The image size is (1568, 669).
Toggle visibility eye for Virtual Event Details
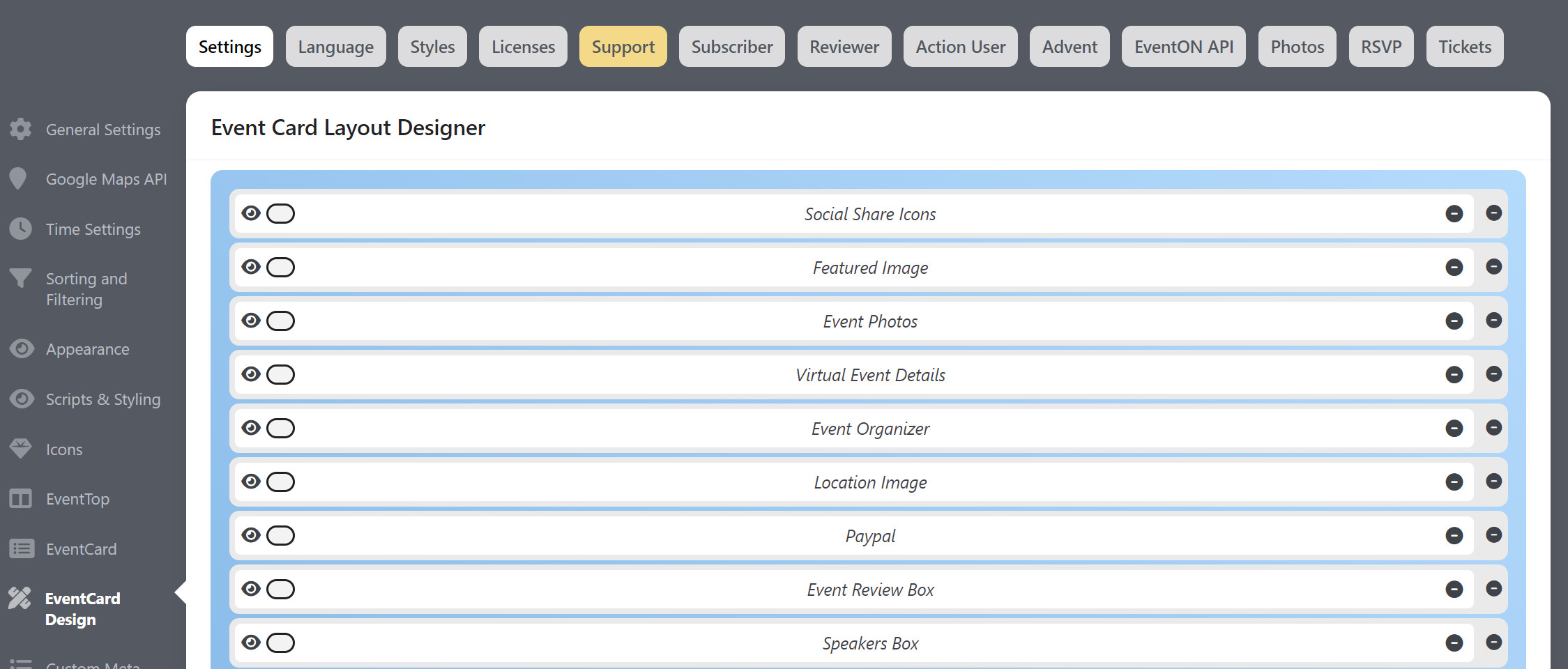click(x=251, y=374)
